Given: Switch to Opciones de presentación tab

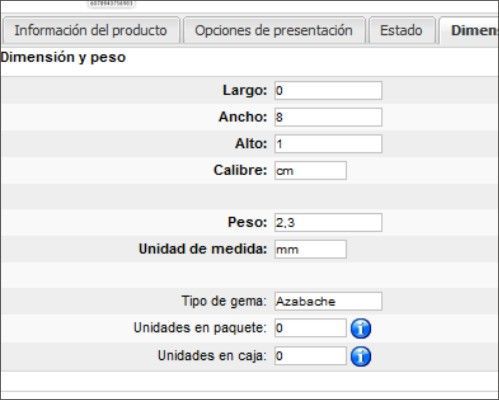Looking at the screenshot, I should click(x=274, y=30).
